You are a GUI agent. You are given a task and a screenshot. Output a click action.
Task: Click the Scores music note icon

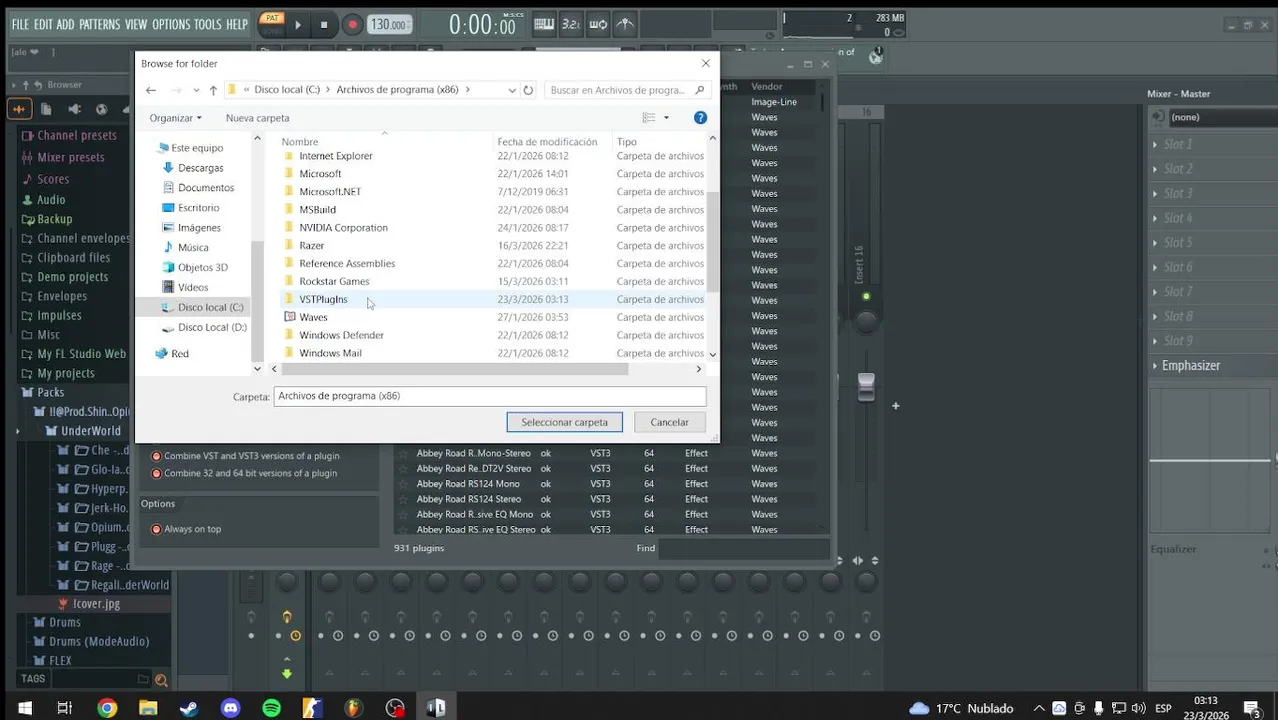coord(26,179)
